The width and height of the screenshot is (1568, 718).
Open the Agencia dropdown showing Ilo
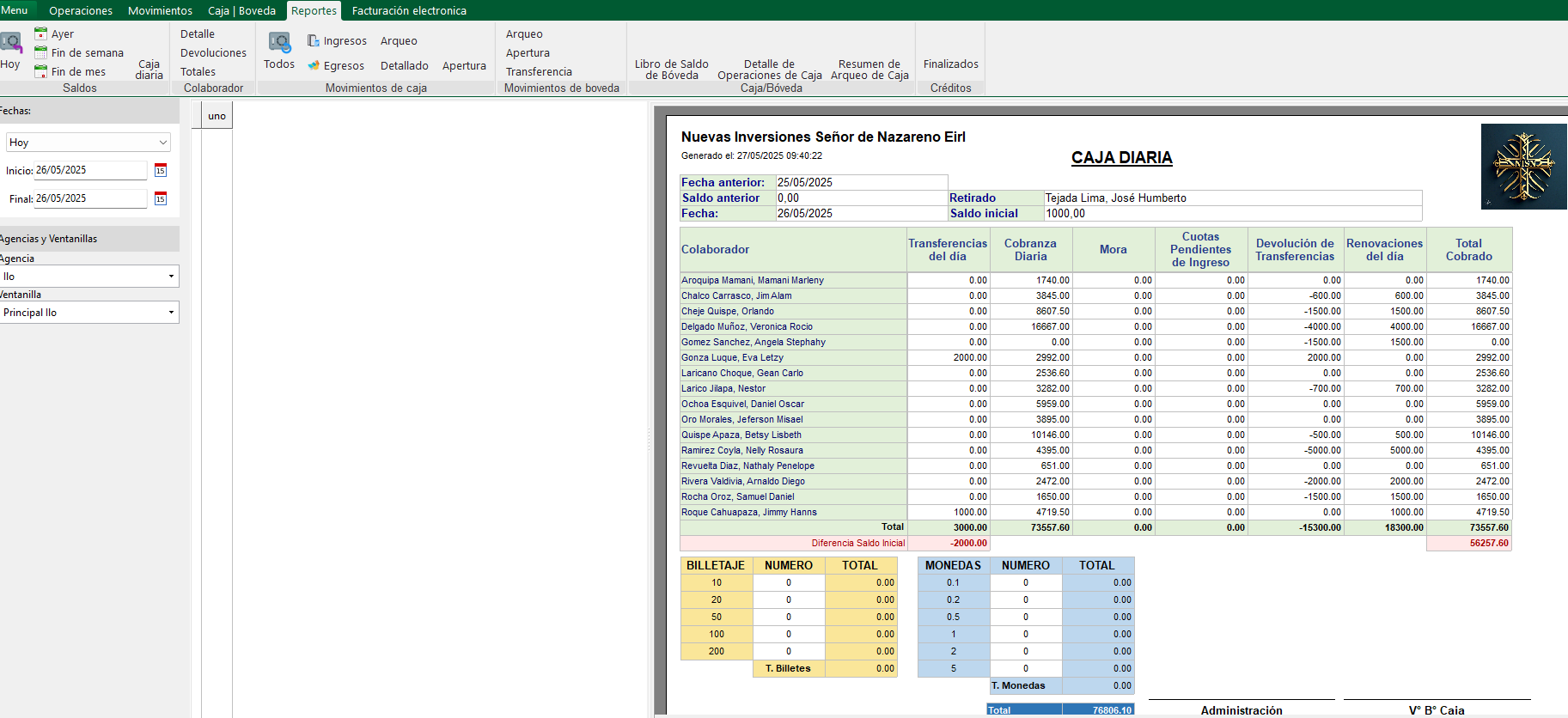[x=171, y=277]
